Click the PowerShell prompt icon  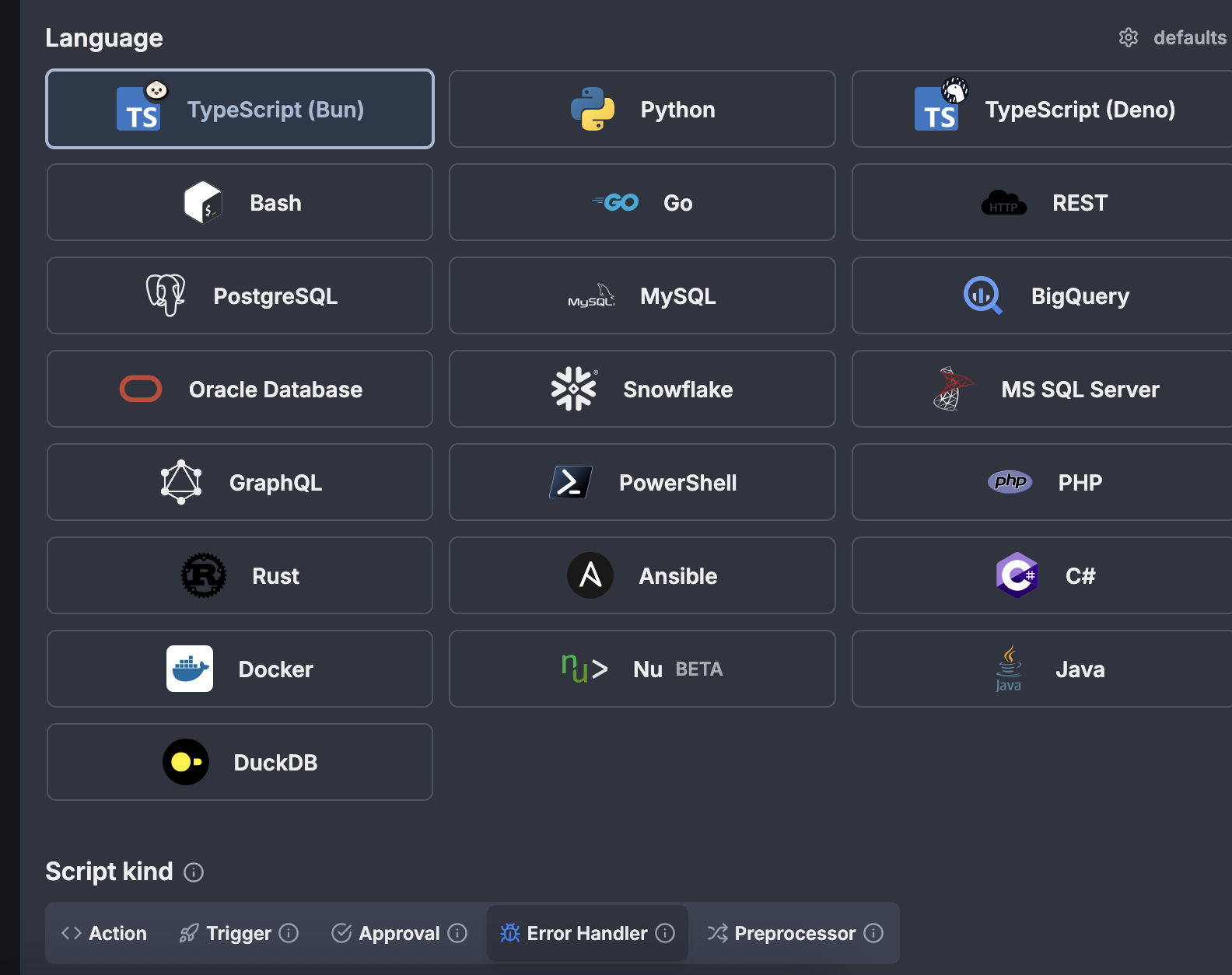[x=571, y=482]
